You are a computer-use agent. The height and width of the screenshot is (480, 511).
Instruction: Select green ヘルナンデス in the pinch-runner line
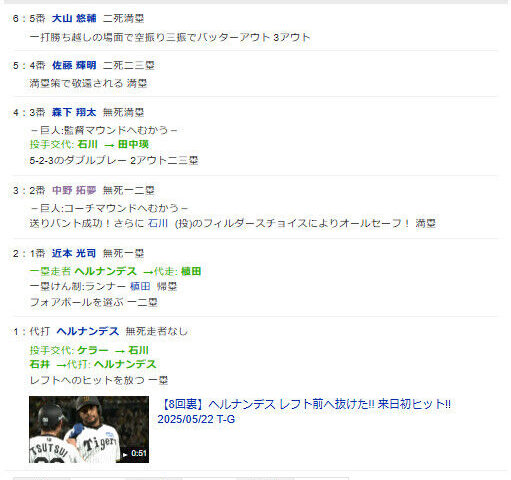pos(106,271)
